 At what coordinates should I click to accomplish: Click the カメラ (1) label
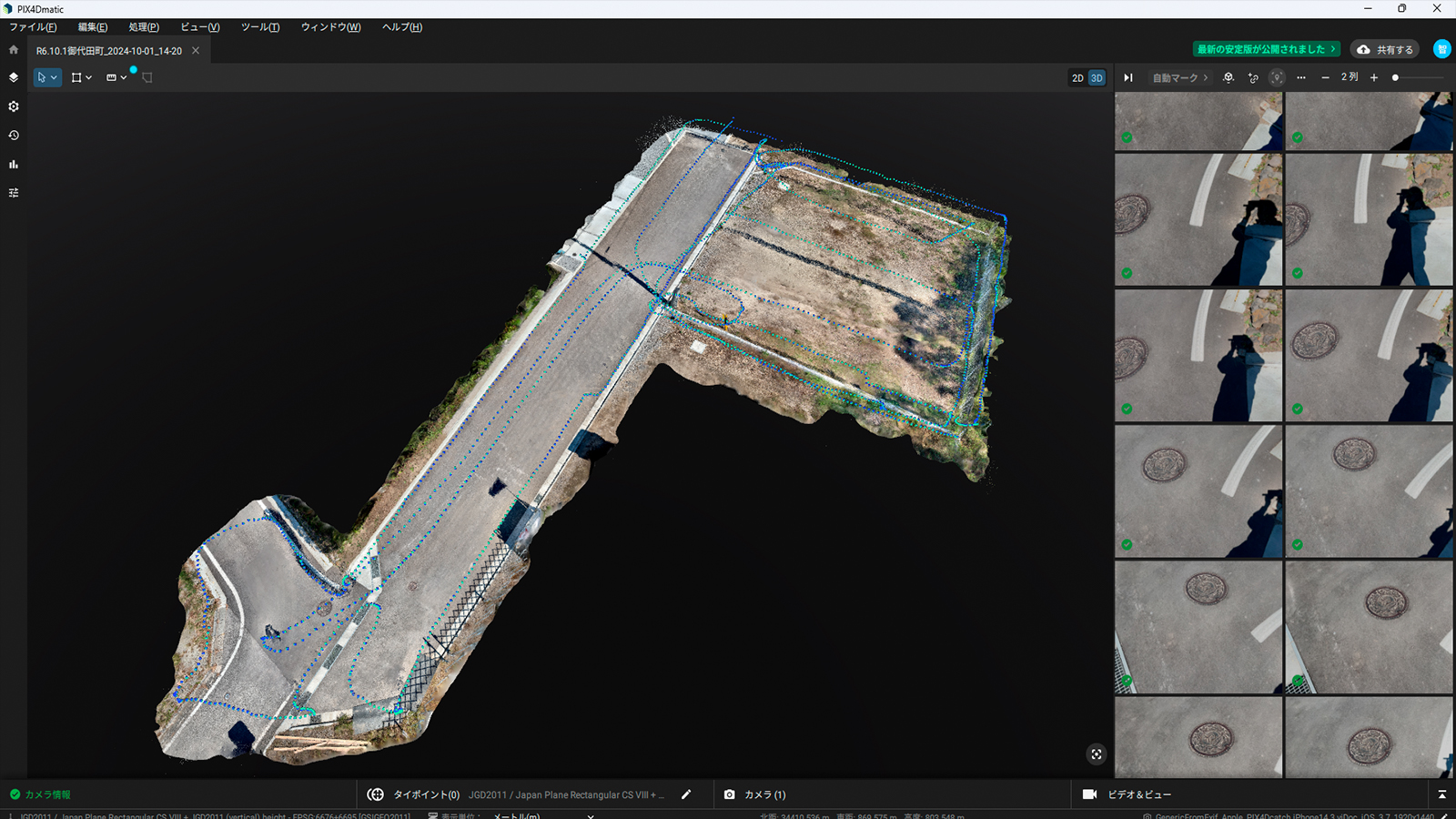765,794
